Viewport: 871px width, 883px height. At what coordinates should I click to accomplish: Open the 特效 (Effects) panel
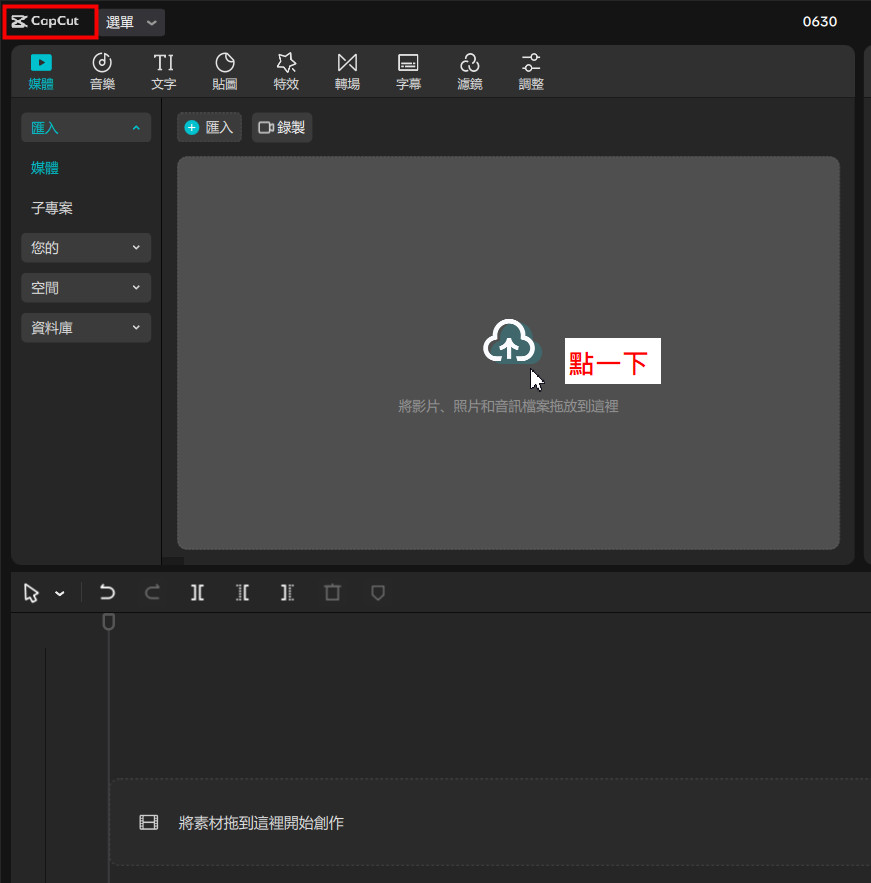pyautogui.click(x=286, y=72)
